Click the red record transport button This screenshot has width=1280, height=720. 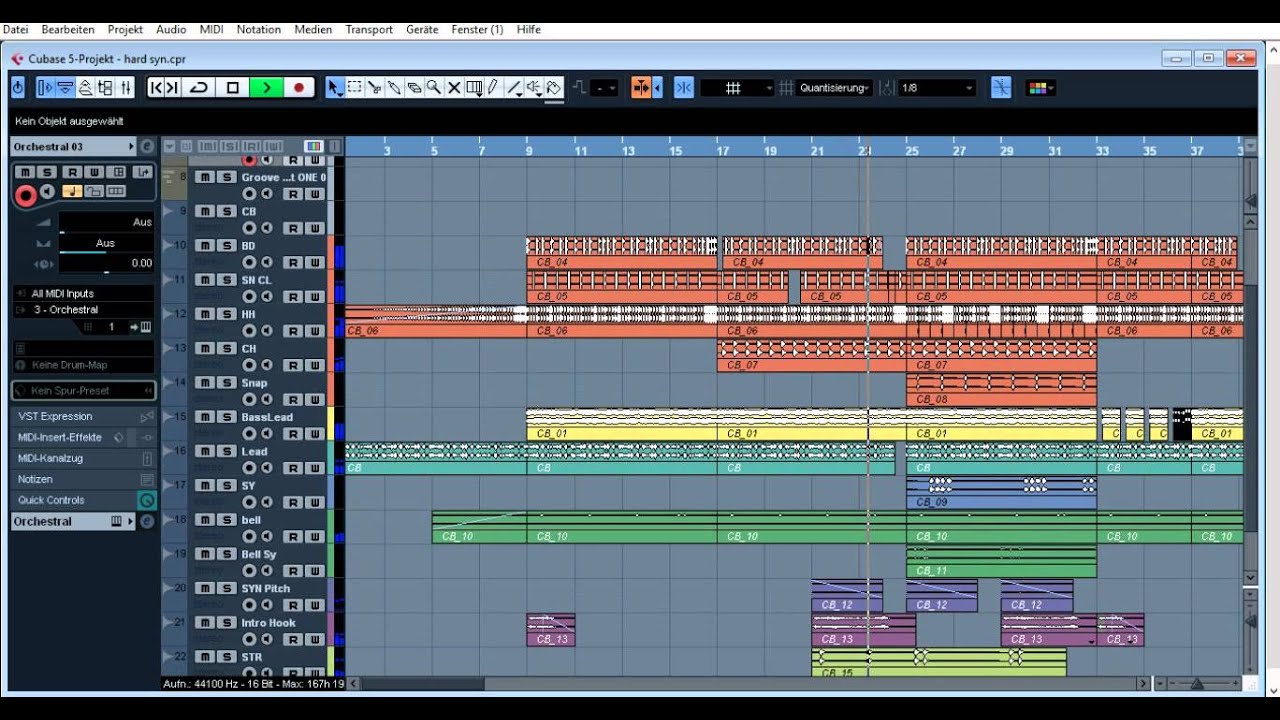(298, 88)
